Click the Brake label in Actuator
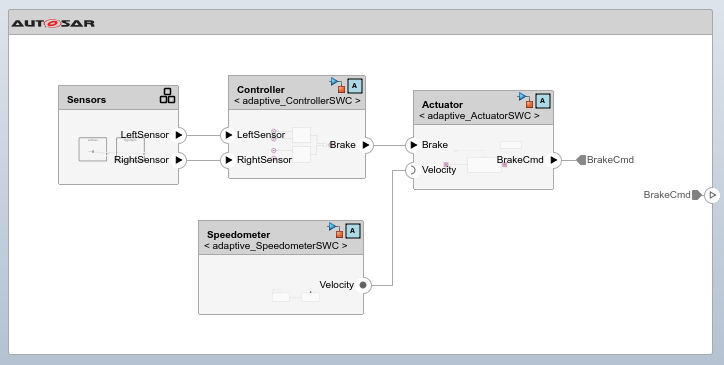 434,145
